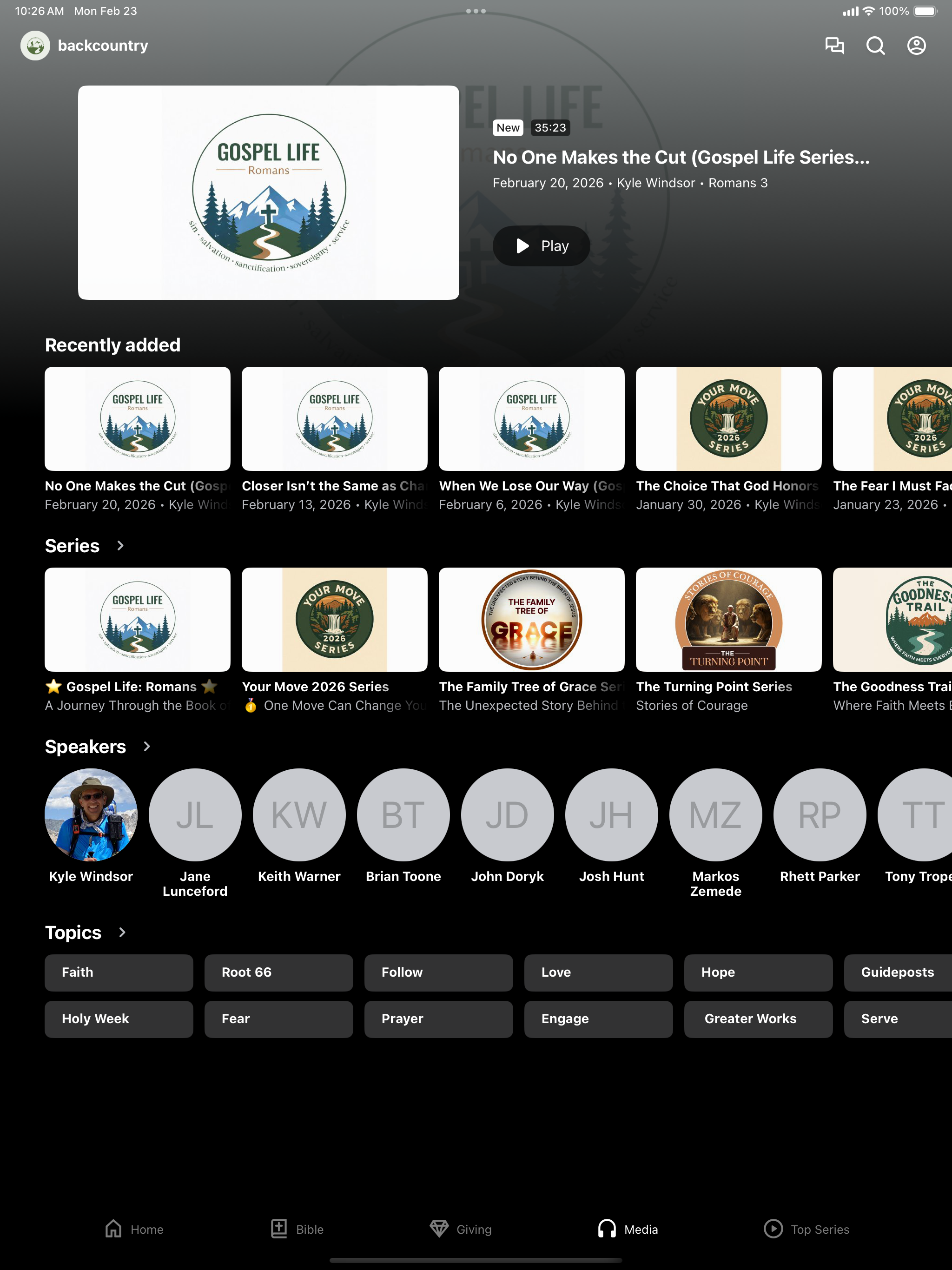Choose the Faith topic
This screenshot has height=1270, width=952.
(x=119, y=972)
